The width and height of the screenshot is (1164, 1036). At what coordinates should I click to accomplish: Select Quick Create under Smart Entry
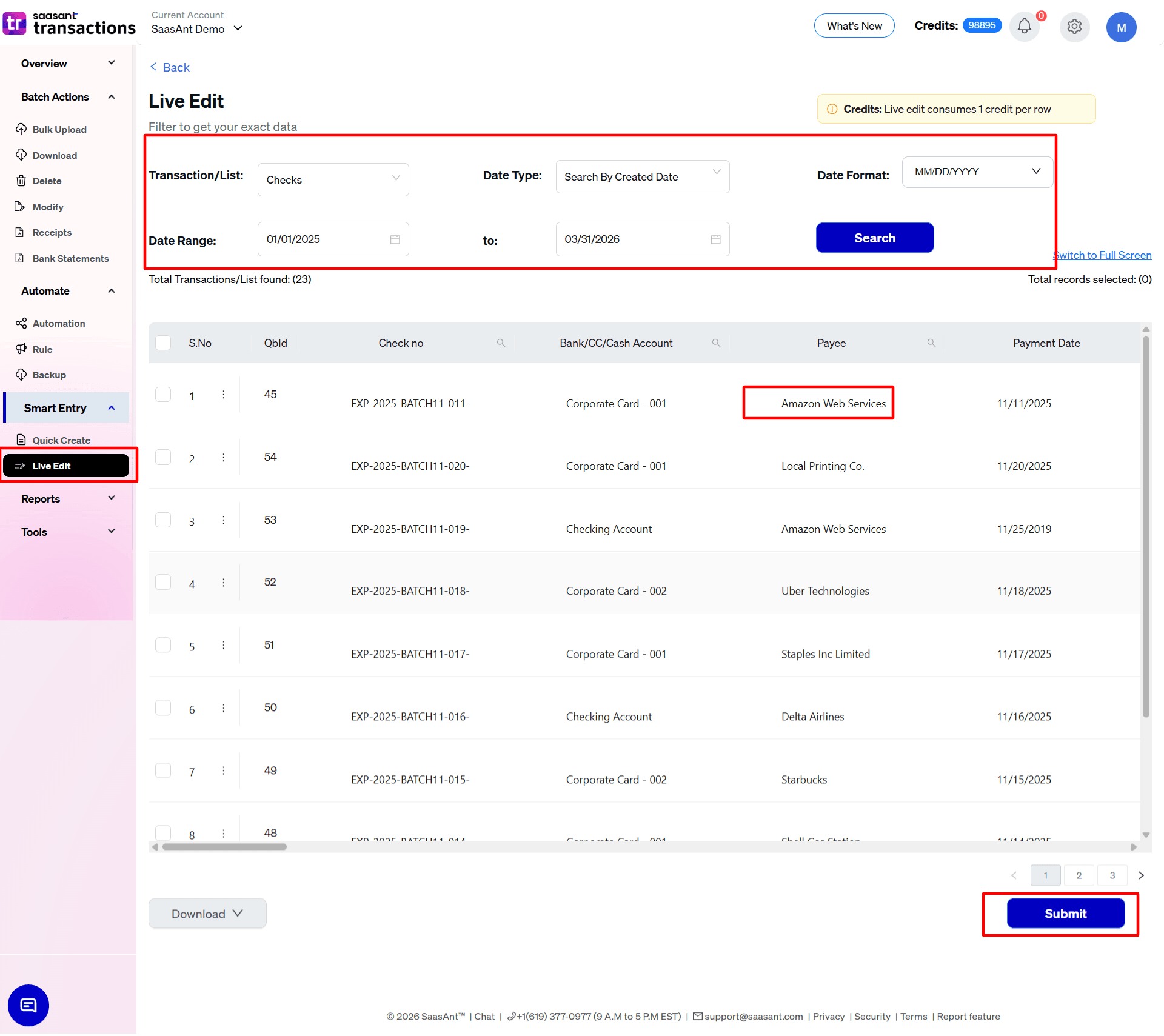click(x=61, y=439)
